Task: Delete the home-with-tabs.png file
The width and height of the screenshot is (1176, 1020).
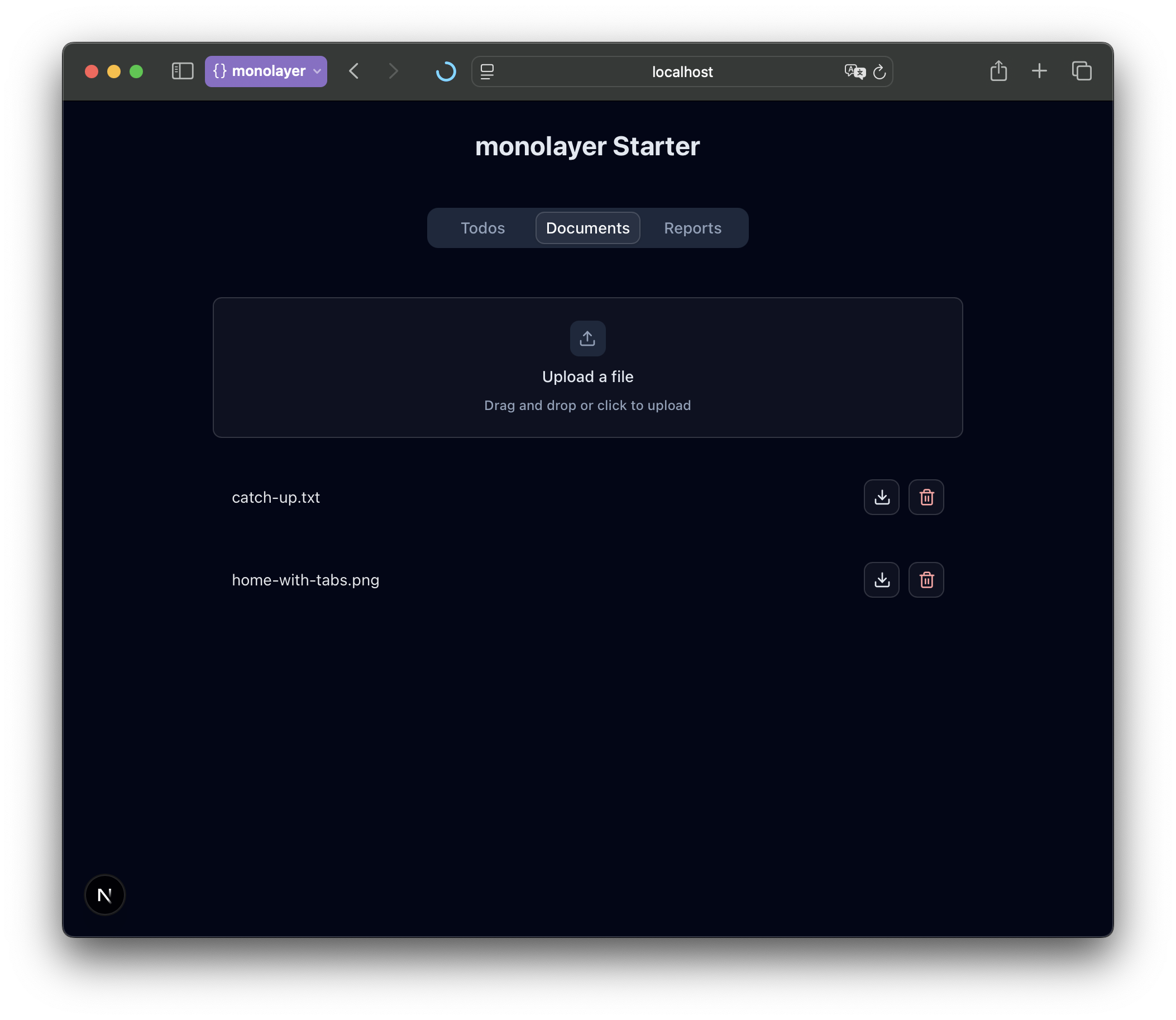Action: (x=926, y=579)
